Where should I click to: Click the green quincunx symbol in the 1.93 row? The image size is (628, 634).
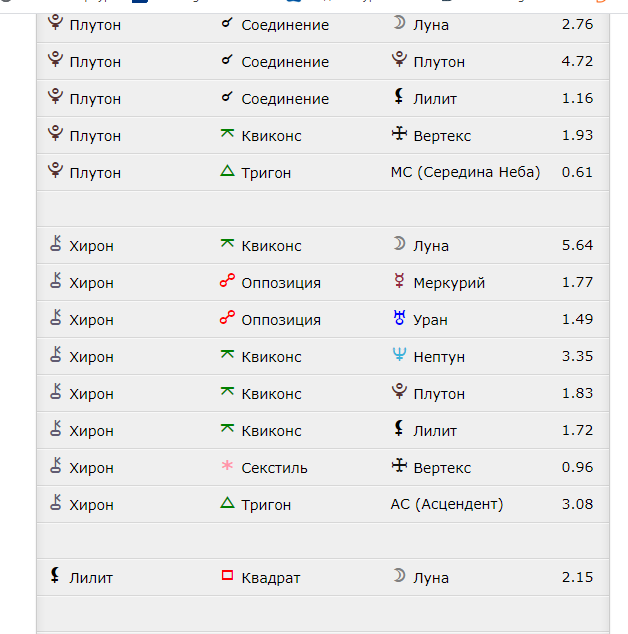pyautogui.click(x=227, y=133)
